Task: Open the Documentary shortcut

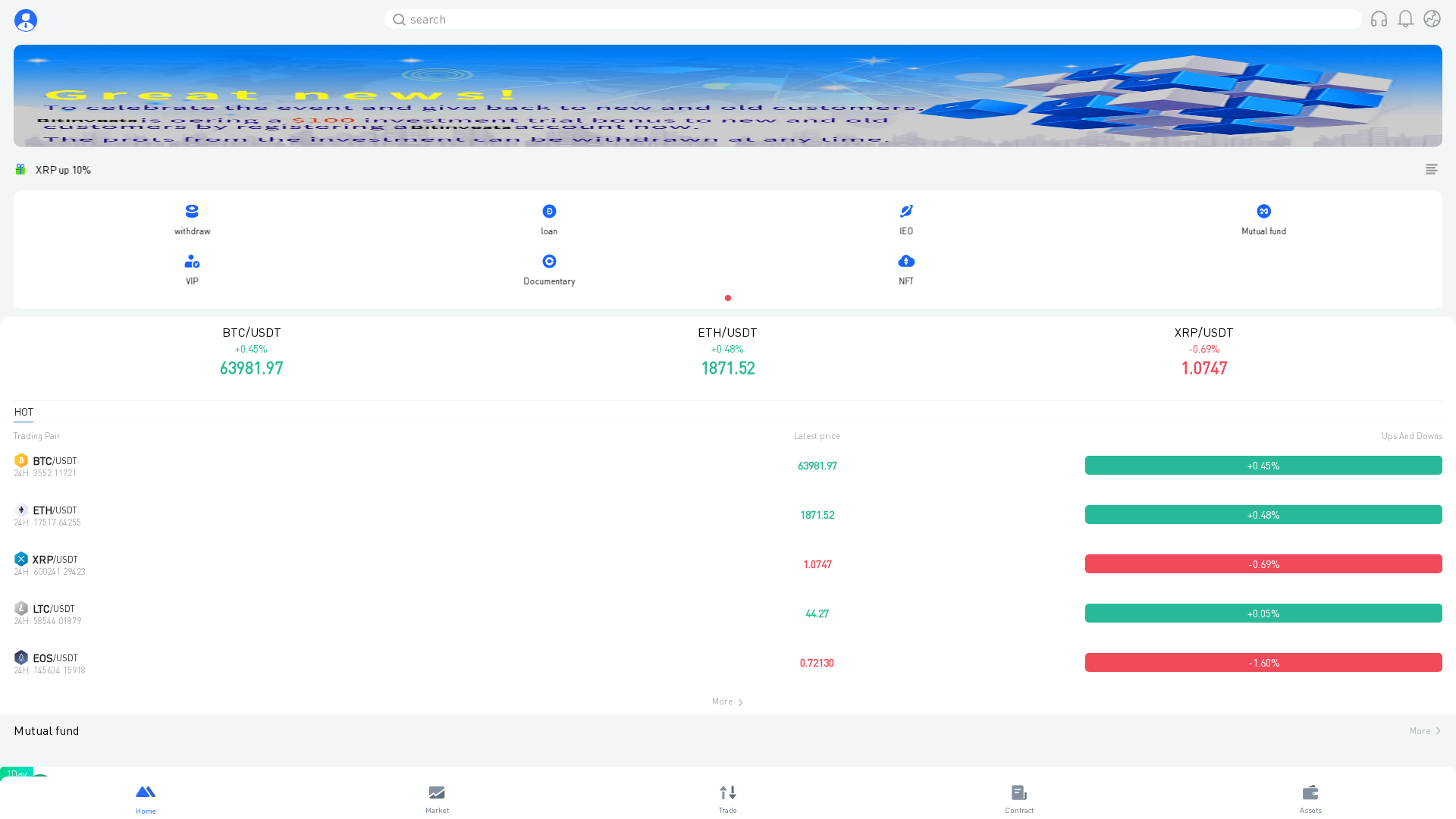Action: point(549,270)
